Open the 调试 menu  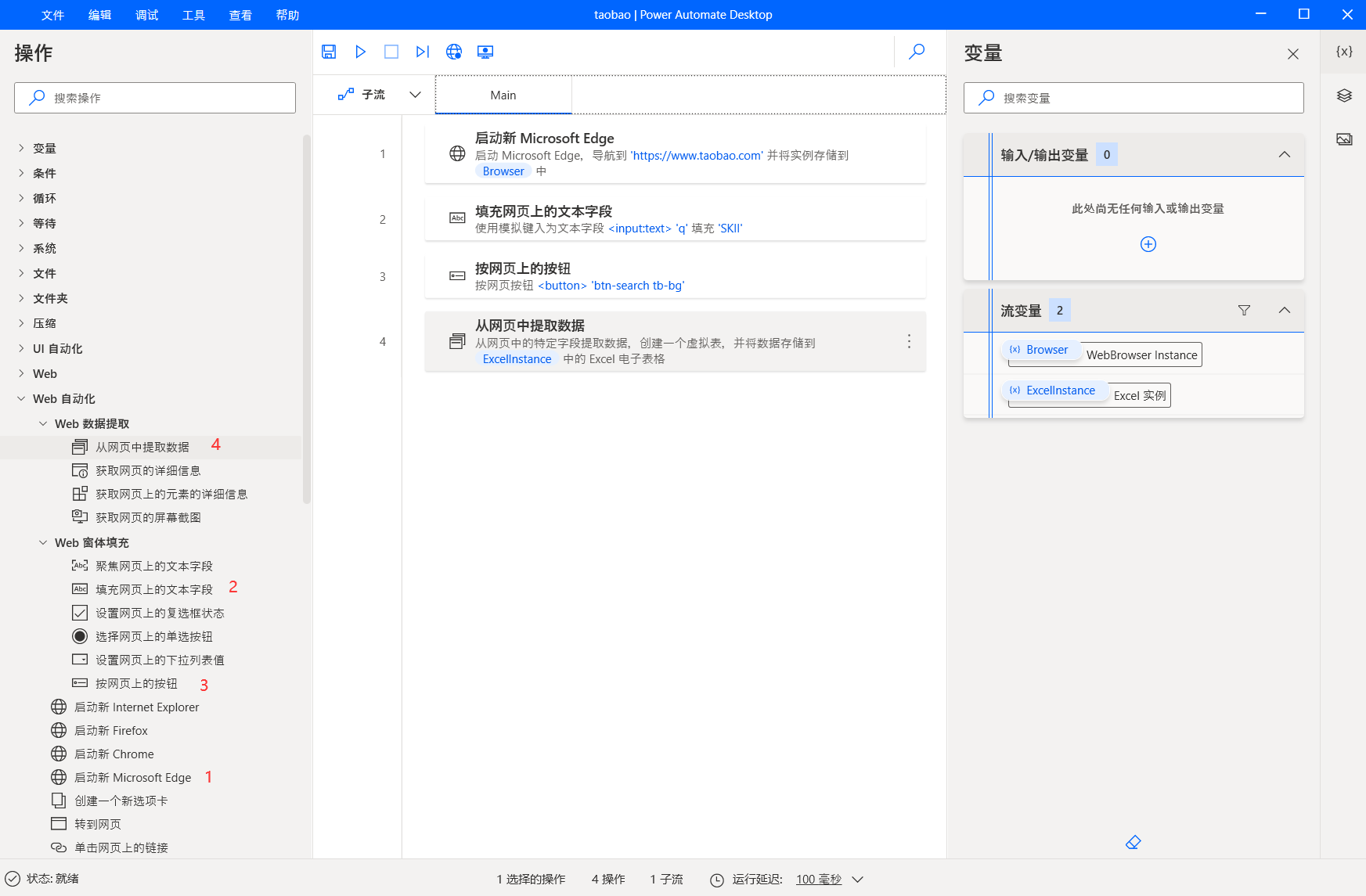pyautogui.click(x=146, y=15)
